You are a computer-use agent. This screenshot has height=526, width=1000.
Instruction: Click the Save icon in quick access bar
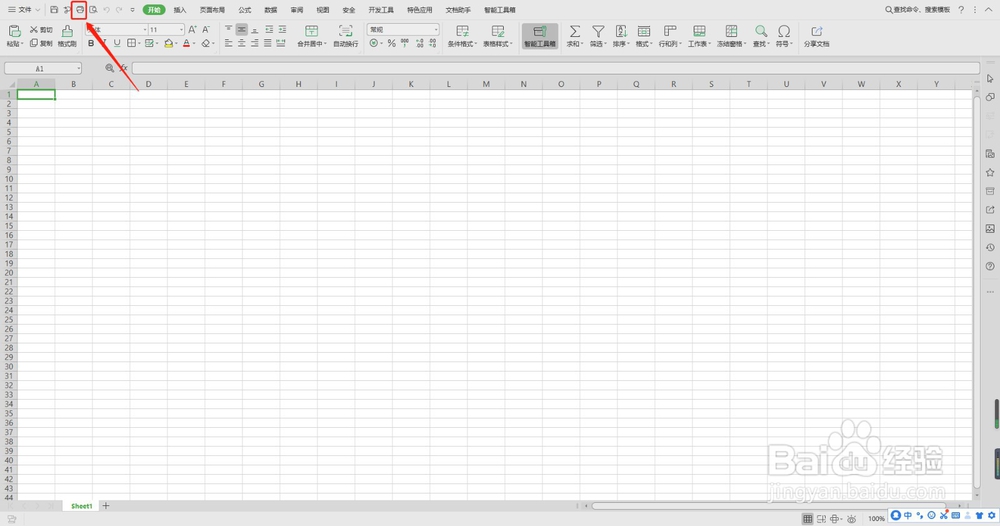[x=54, y=10]
